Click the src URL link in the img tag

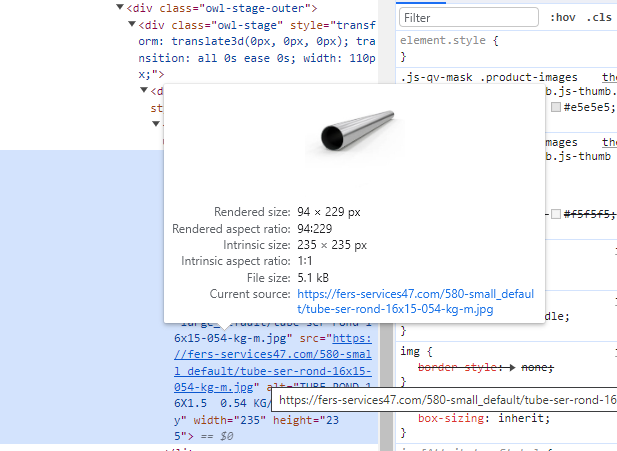(x=273, y=362)
